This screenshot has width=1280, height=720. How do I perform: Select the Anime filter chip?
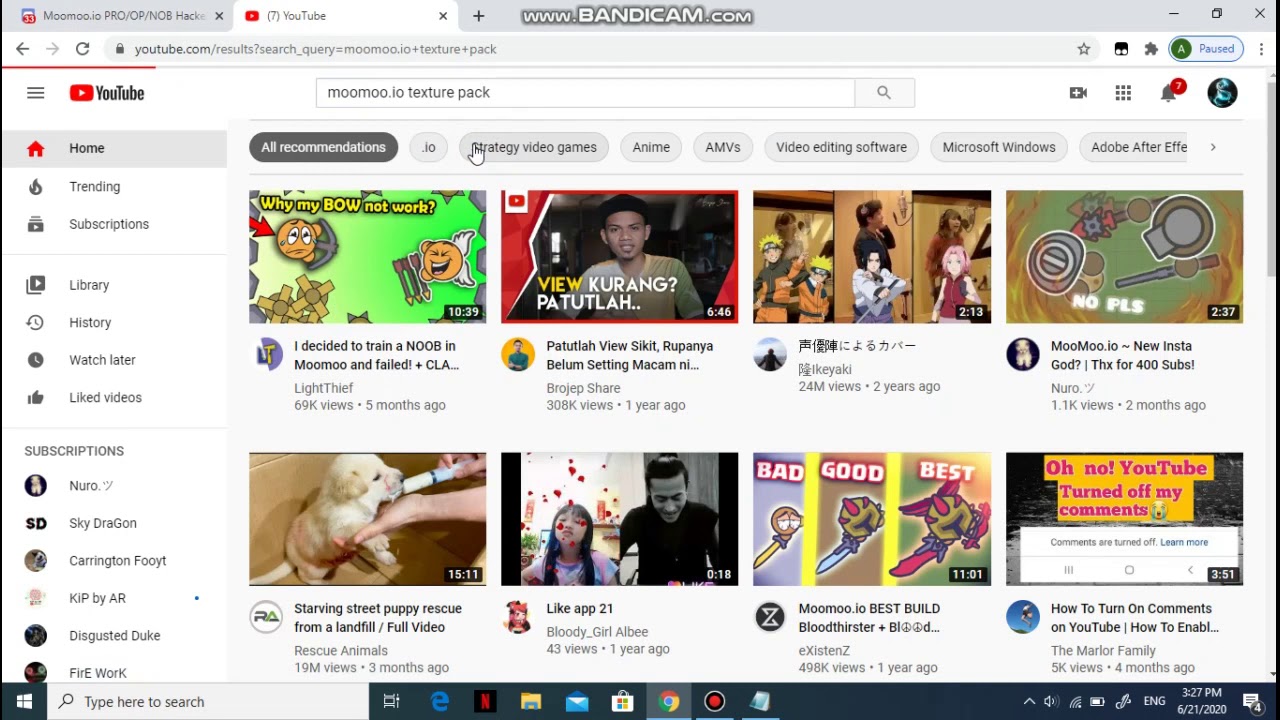click(x=651, y=147)
